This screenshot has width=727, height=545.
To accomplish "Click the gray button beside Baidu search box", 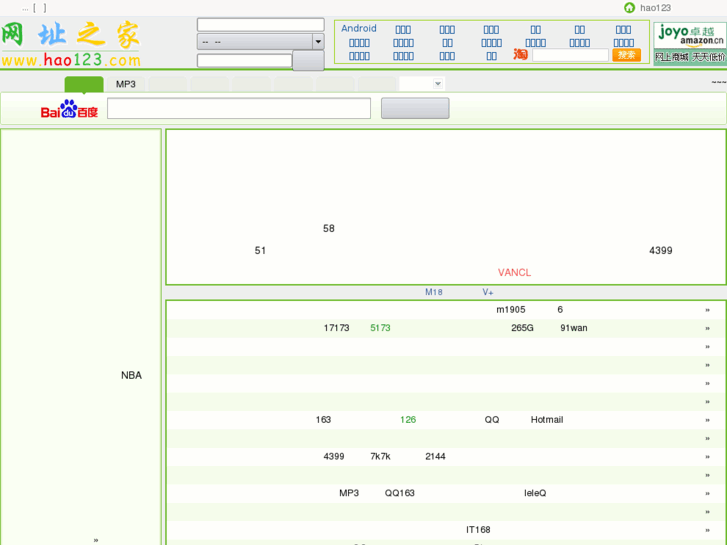I will (415, 108).
